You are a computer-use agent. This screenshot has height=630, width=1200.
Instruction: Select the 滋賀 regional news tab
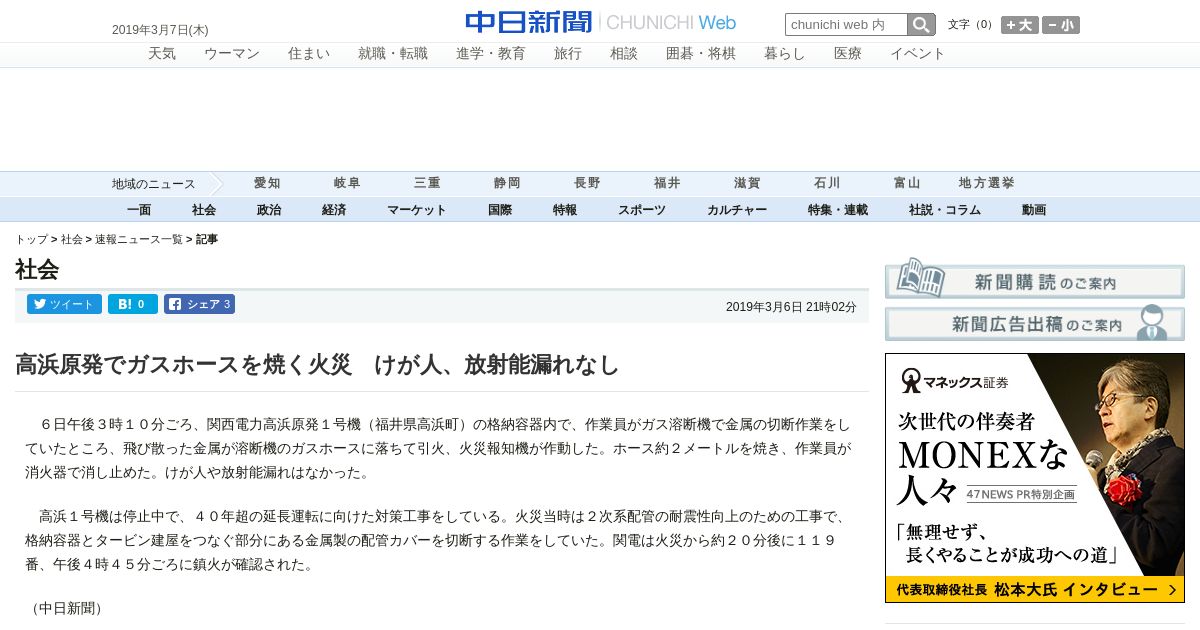coord(747,183)
